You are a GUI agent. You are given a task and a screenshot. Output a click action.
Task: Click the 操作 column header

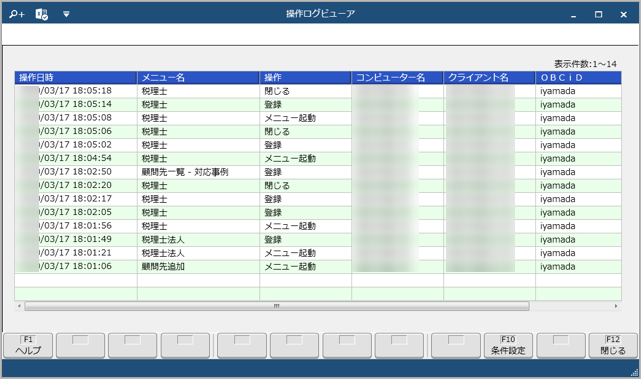click(x=305, y=77)
